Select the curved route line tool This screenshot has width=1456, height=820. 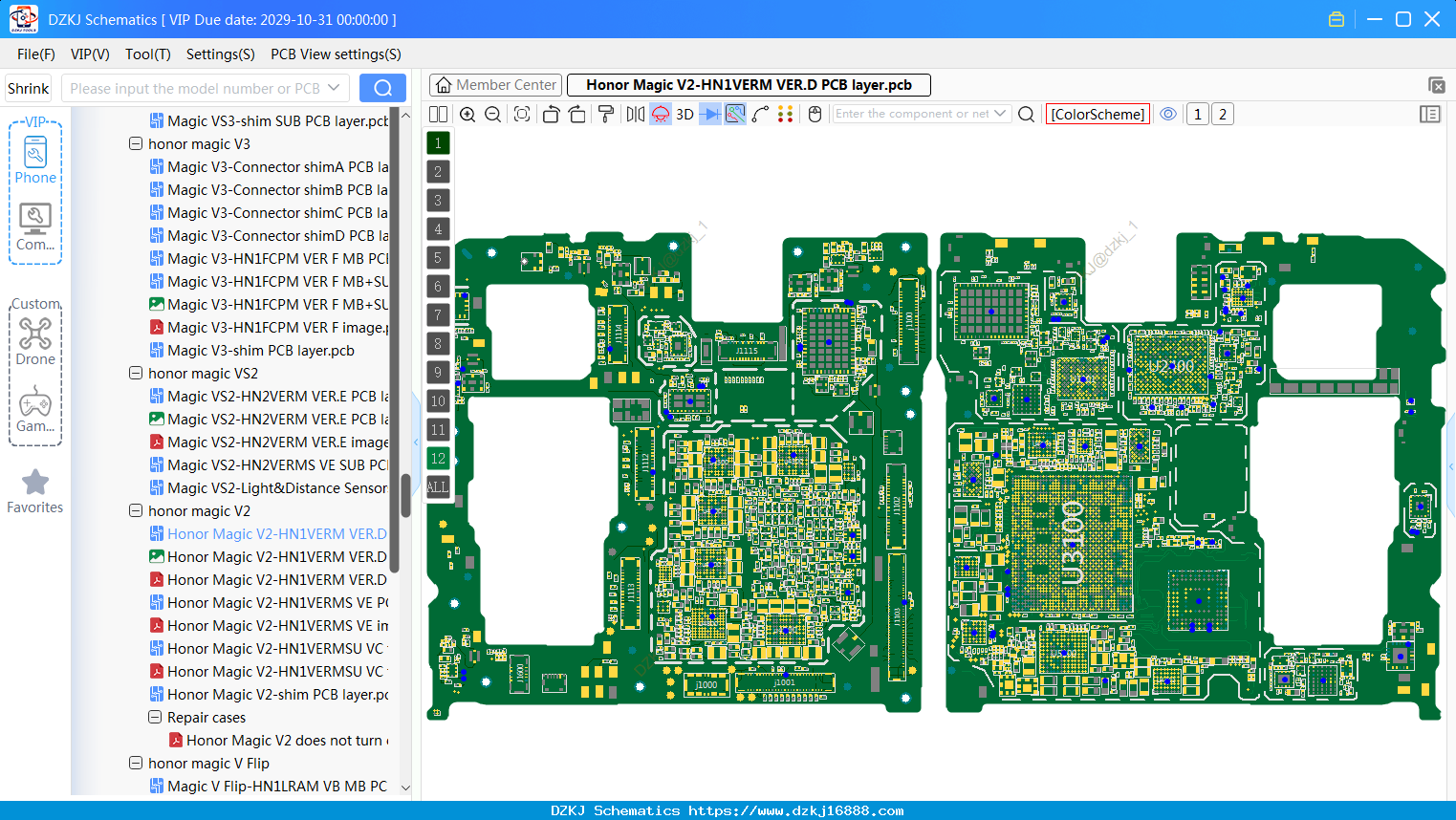(x=761, y=115)
